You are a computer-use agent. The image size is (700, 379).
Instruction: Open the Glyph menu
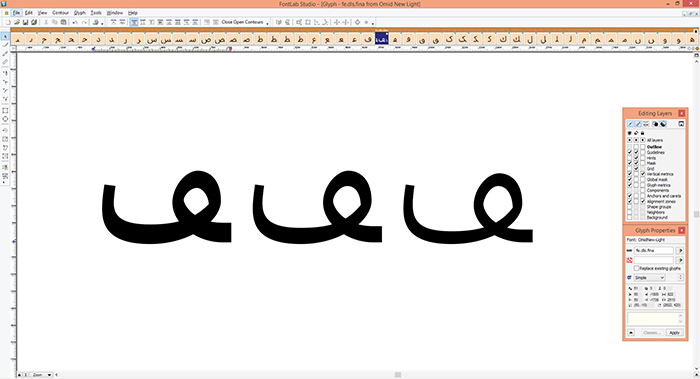pos(79,13)
